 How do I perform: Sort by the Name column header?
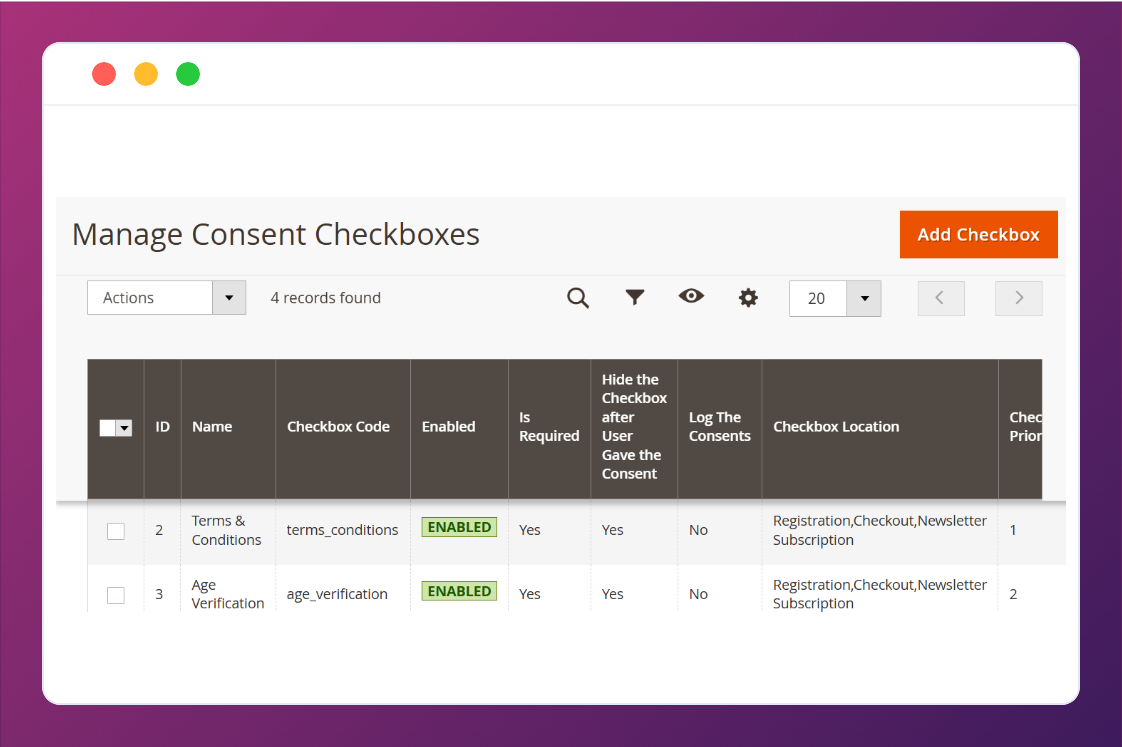228,427
